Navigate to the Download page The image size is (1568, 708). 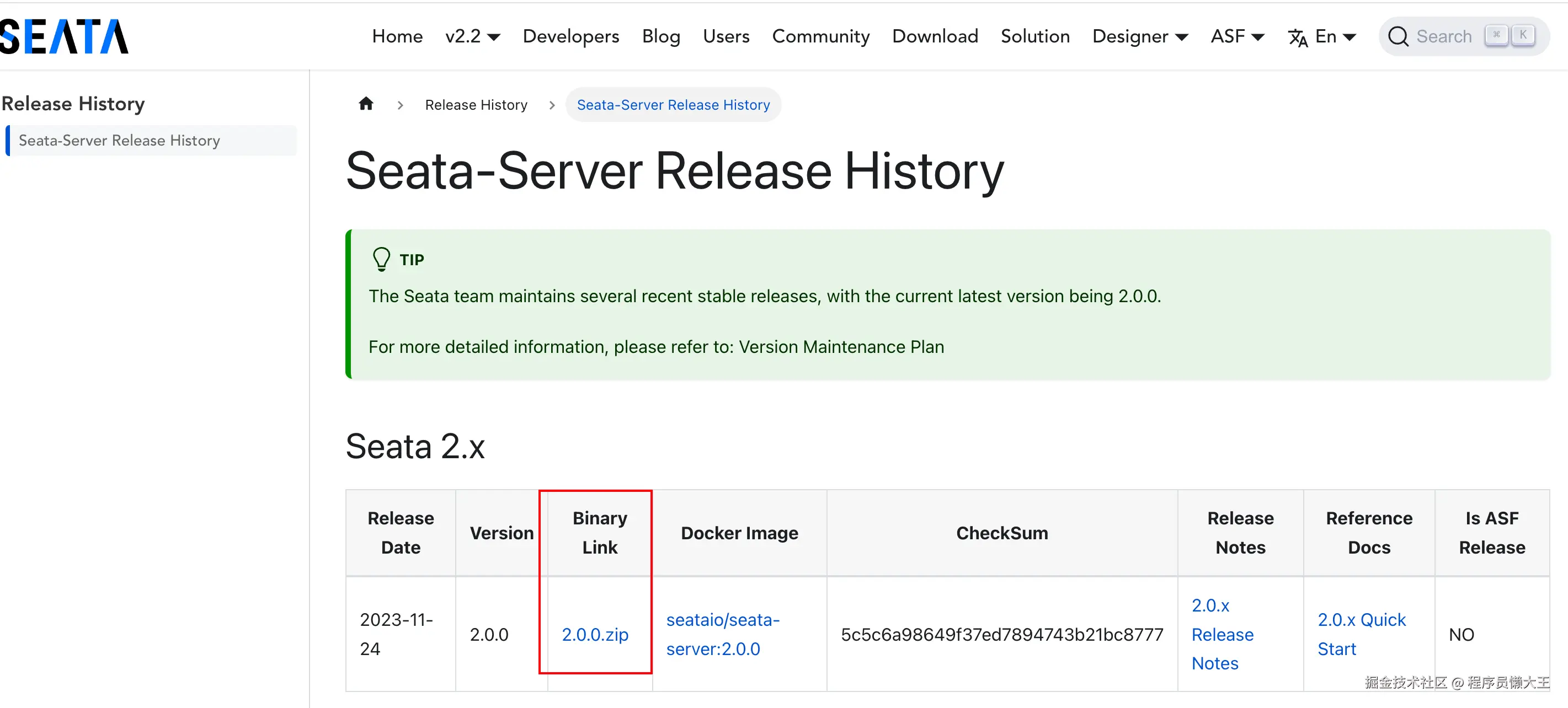point(935,36)
